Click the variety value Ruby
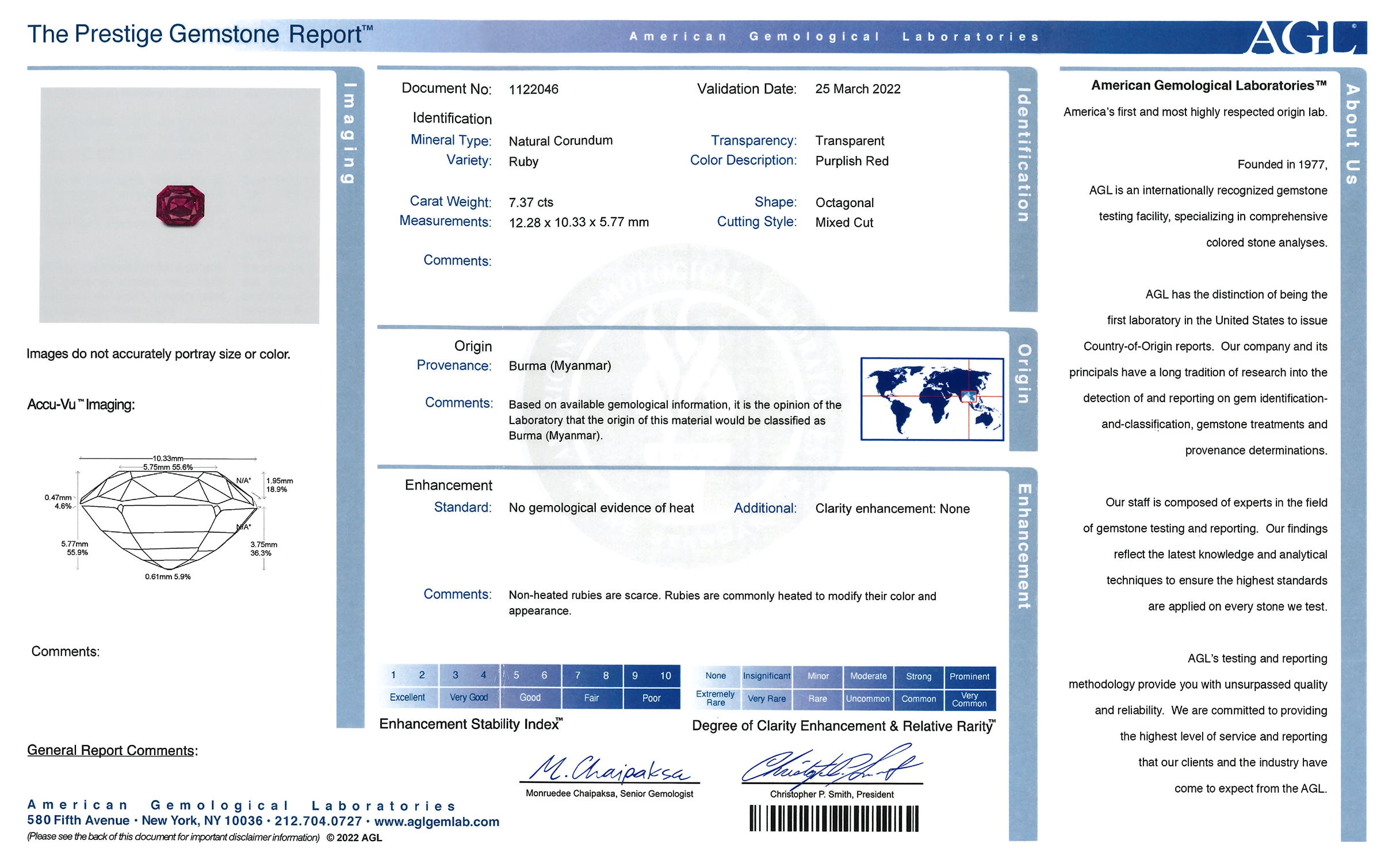 (x=523, y=162)
